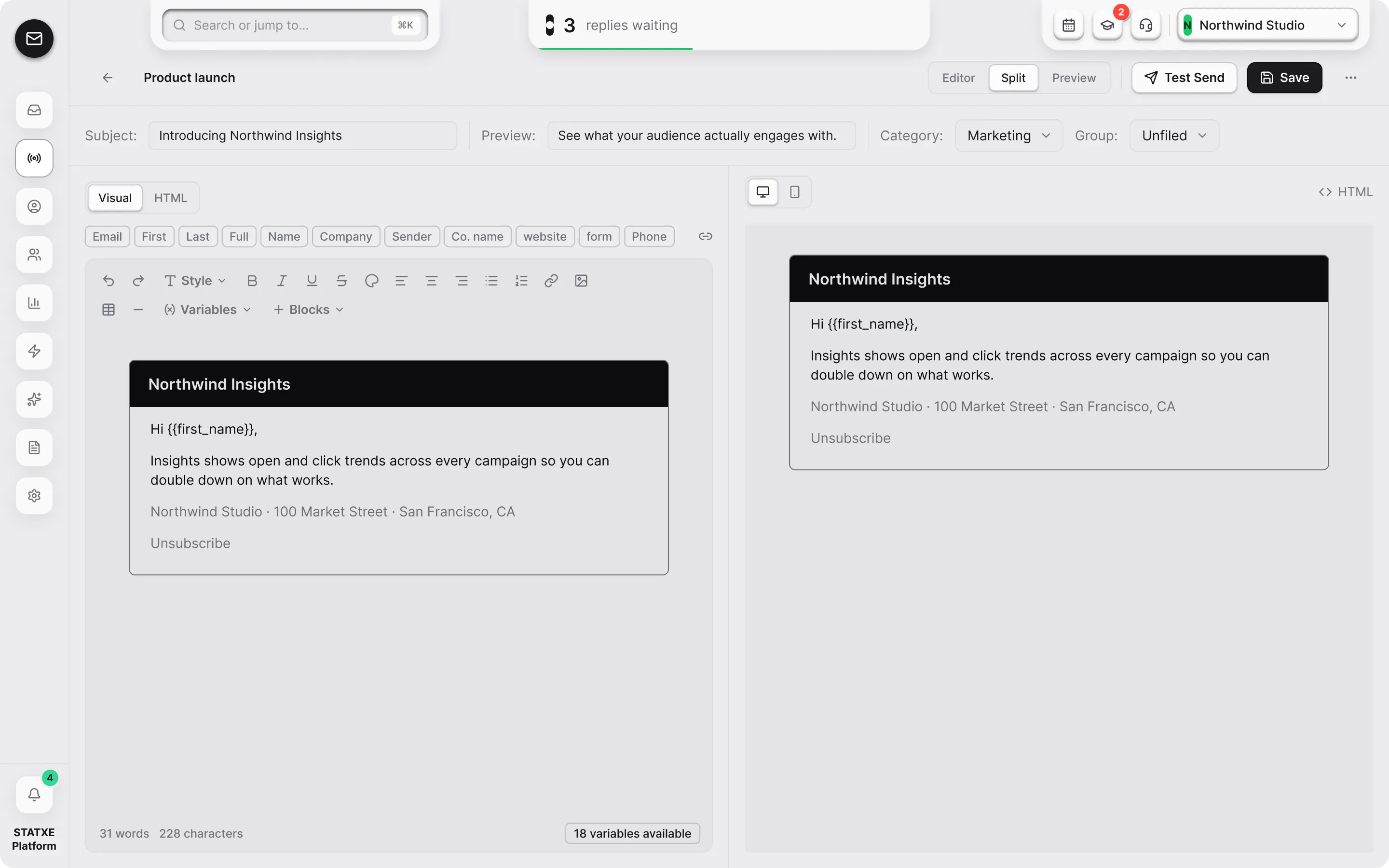Screen dimensions: 1389x868
Task: Open the mail app logo icon
Action: point(34,39)
